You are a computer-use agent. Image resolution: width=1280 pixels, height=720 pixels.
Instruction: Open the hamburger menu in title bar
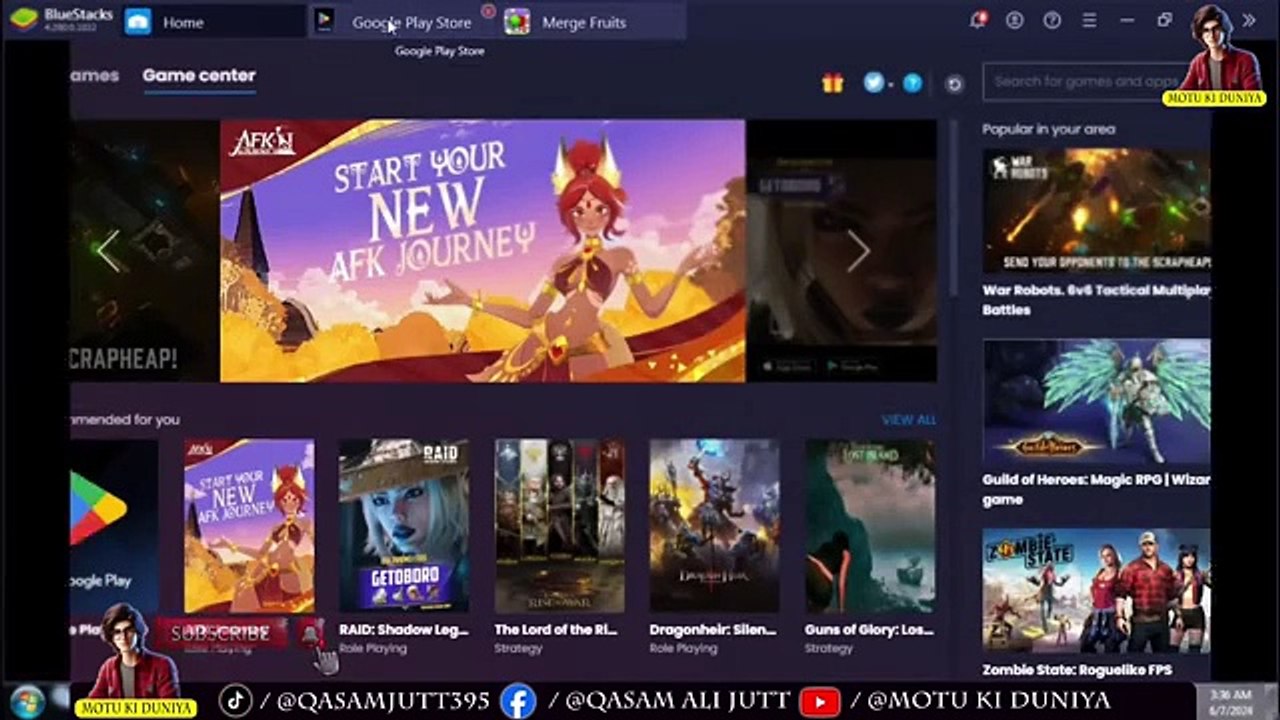[x=1089, y=20]
